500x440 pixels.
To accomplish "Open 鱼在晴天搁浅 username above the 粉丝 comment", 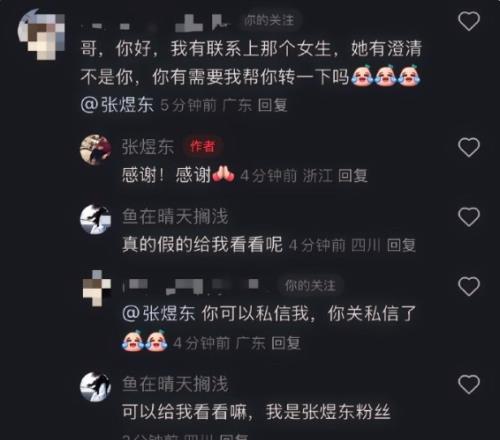I will (175, 384).
